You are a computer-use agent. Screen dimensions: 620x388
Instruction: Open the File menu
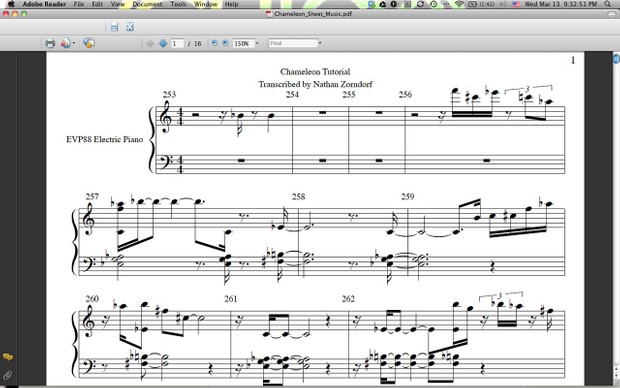79,4
